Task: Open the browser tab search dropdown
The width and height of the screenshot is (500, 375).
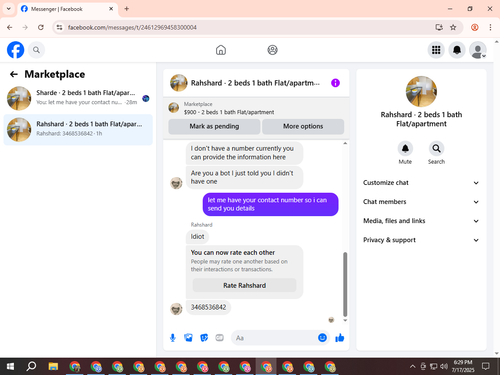Action: [9, 9]
